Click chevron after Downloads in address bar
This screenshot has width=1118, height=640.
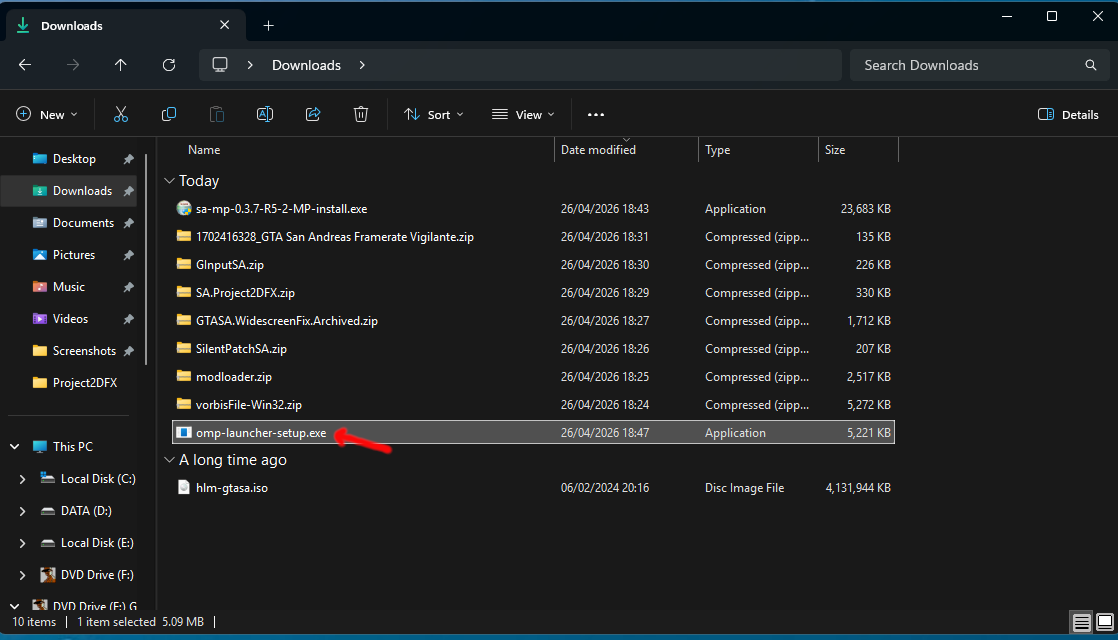[362, 65]
